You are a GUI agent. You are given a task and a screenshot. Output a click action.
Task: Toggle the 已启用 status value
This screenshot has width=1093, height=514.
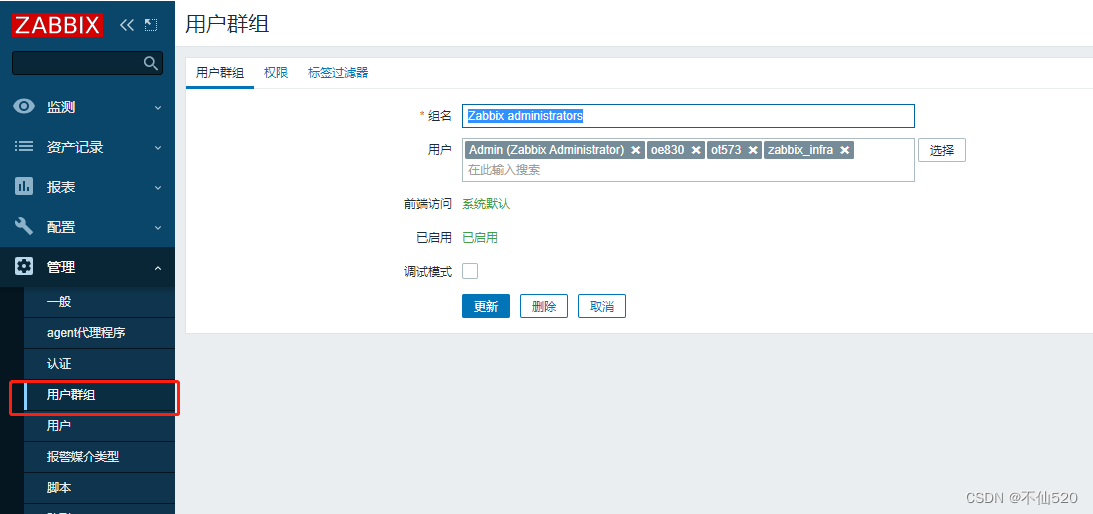point(480,237)
